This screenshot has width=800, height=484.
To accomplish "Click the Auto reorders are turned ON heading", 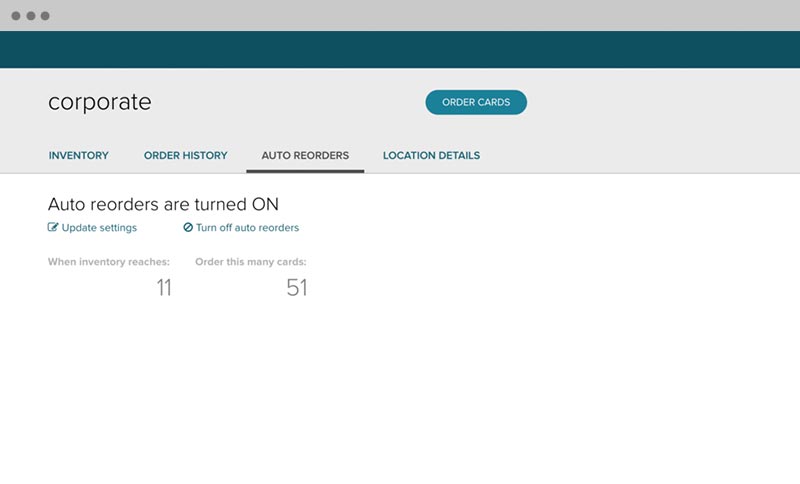I will point(163,204).
